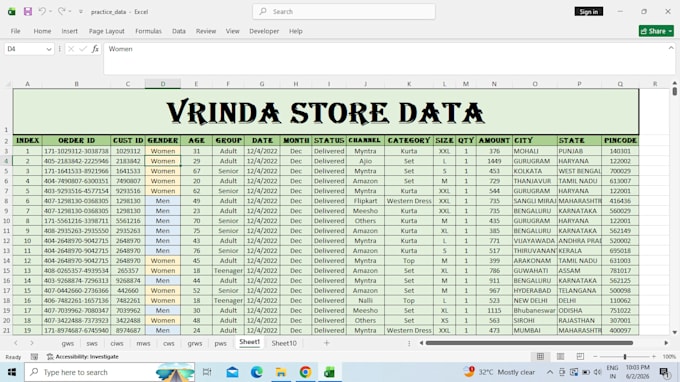Switch to Page Break Preview

[x=580, y=356]
